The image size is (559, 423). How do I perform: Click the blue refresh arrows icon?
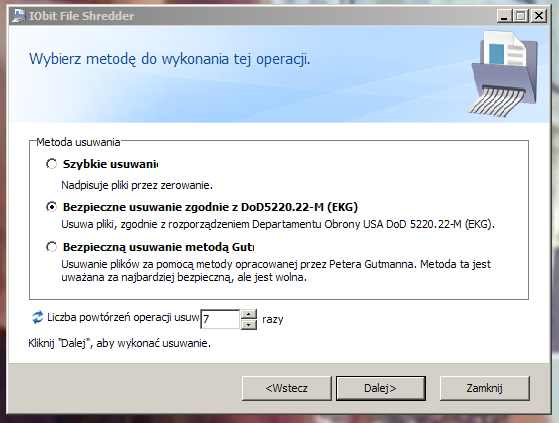point(38,317)
